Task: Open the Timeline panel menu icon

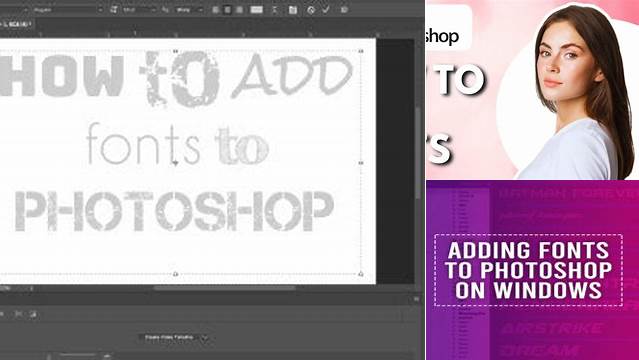Action: [416, 299]
